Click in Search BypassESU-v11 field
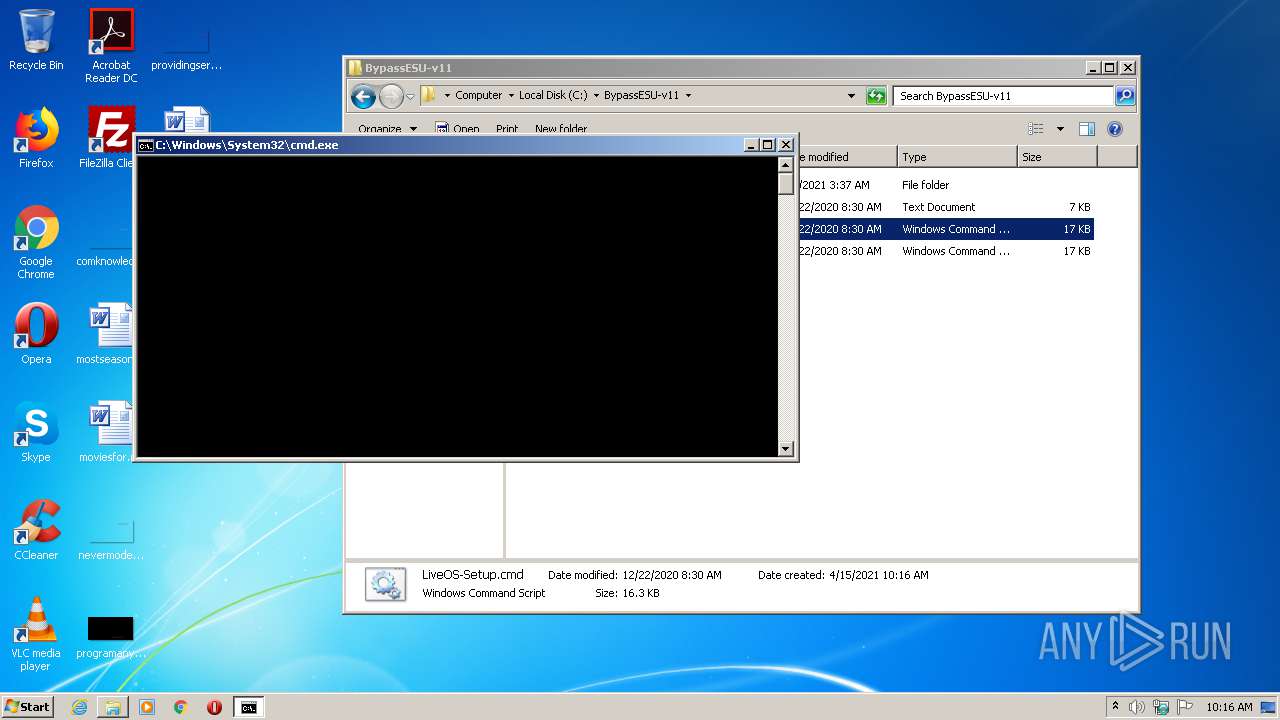Screen dimensions: 1280x720 point(1003,96)
